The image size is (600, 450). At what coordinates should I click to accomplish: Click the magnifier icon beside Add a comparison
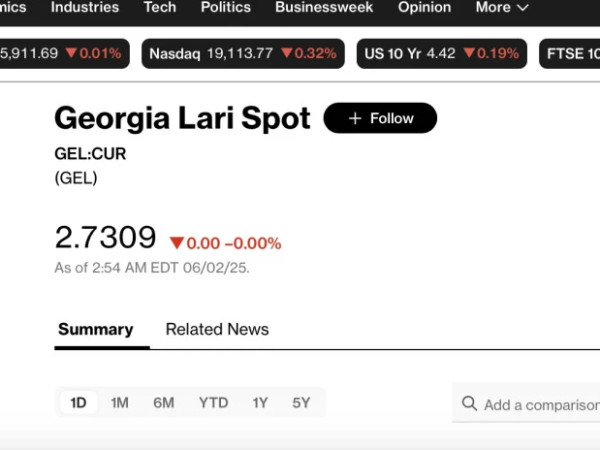469,404
